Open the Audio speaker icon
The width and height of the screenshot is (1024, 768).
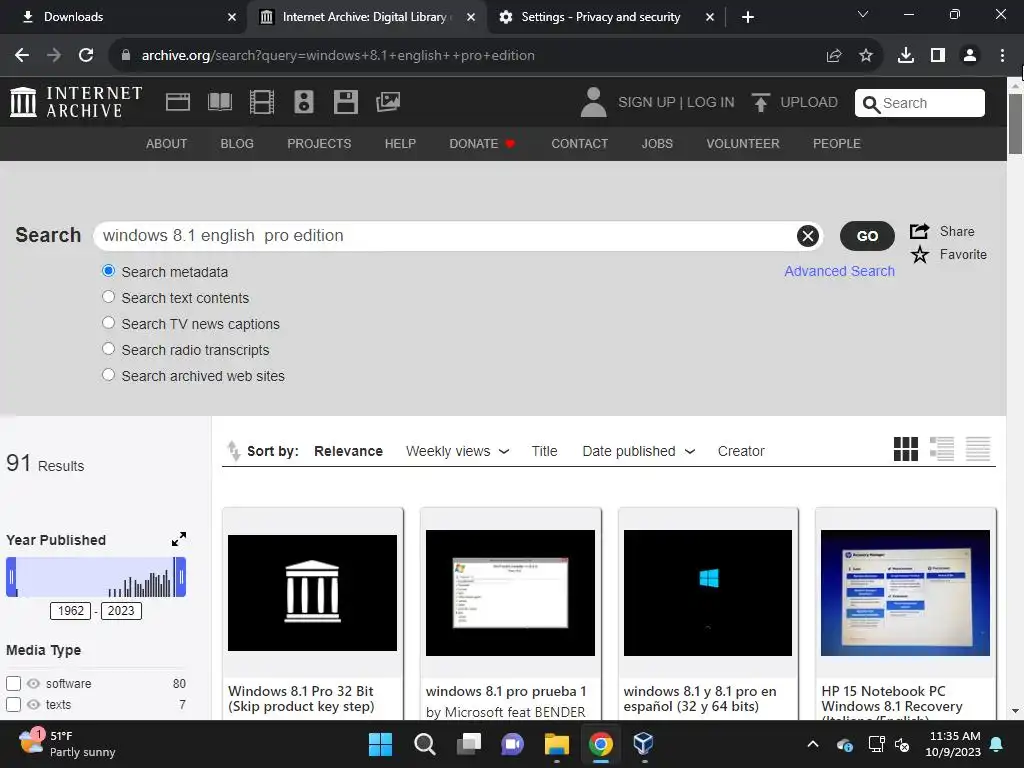[304, 102]
